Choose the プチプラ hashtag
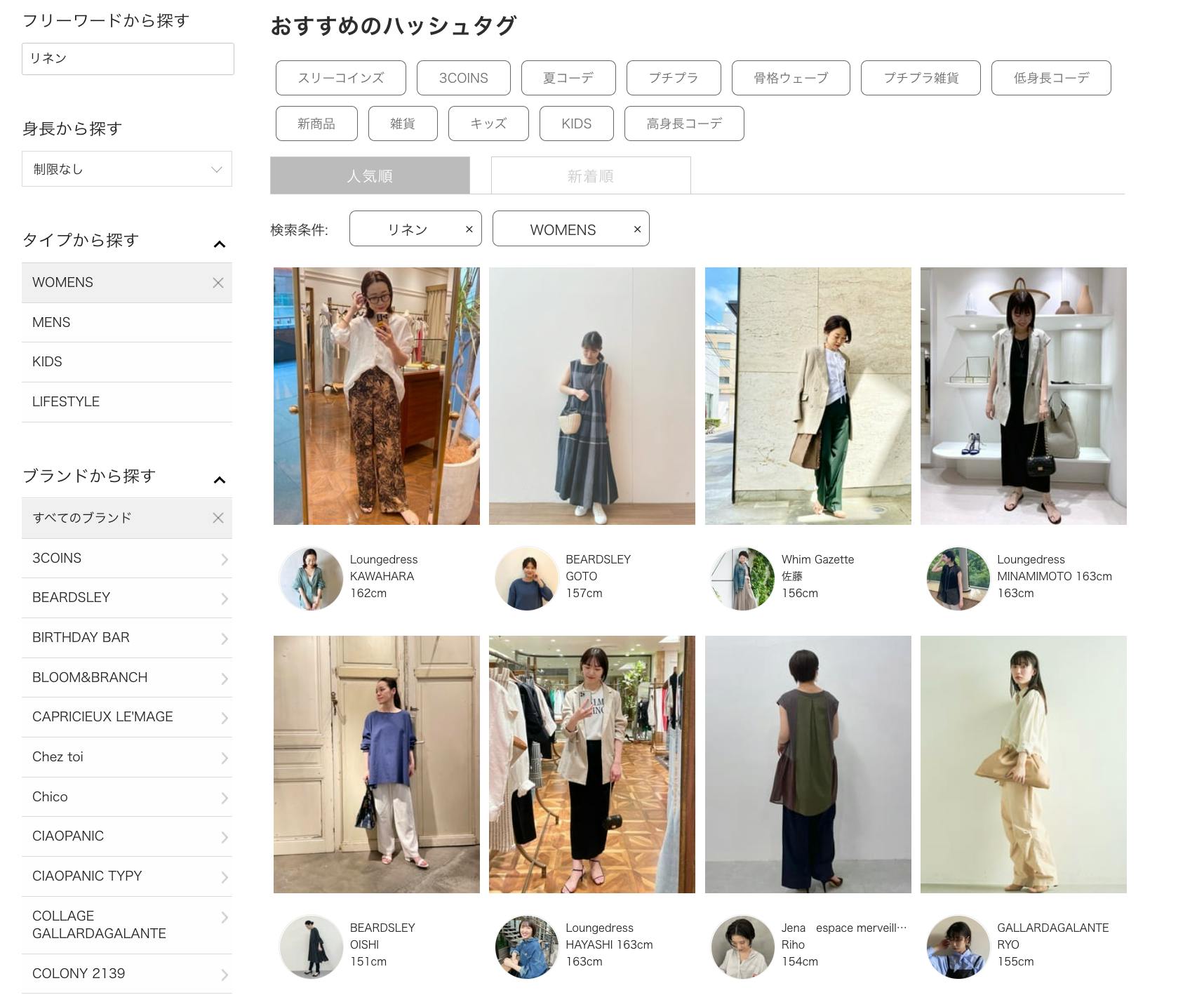The image size is (1204, 995). 674,78
